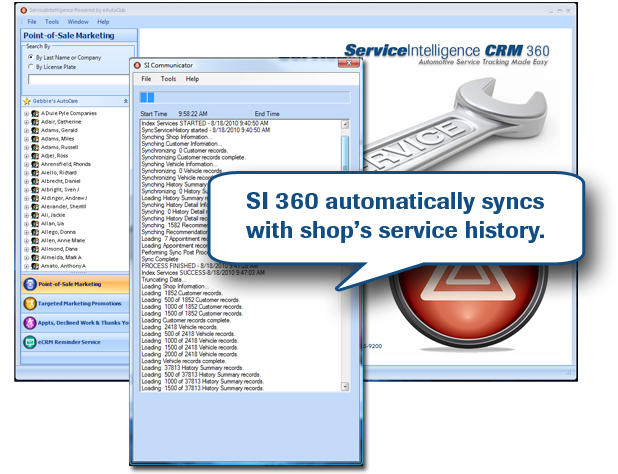
Task: Click customer icon beside Adams, Gerald
Action: point(35,130)
